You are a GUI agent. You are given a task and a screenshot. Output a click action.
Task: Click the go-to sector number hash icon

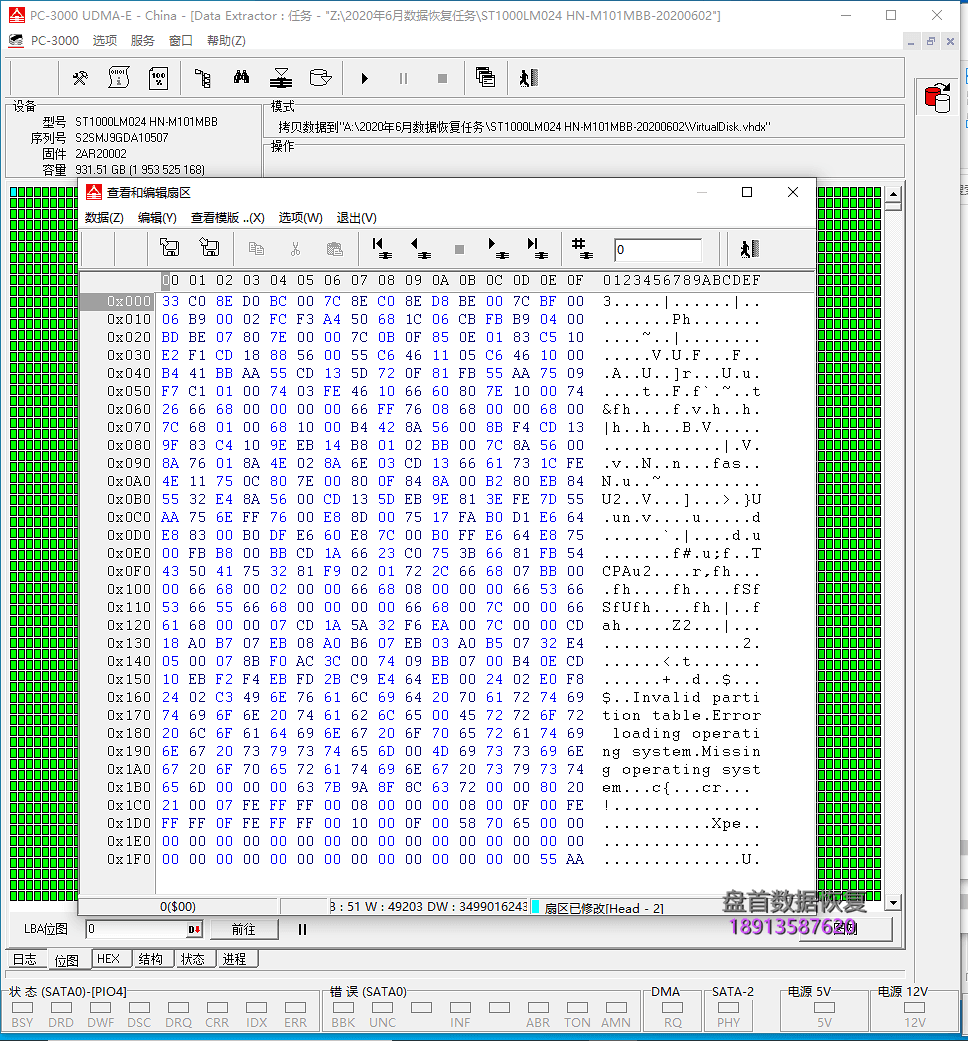click(582, 248)
